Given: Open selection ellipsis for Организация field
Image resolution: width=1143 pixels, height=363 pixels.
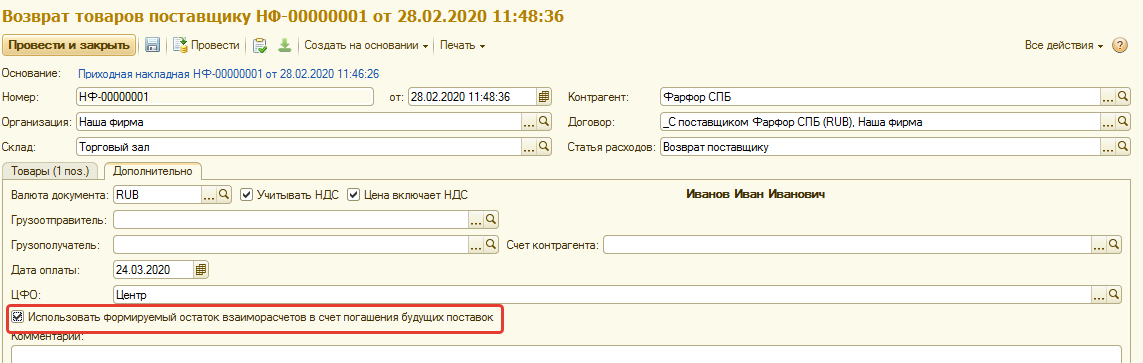Looking at the screenshot, I should pos(529,122).
